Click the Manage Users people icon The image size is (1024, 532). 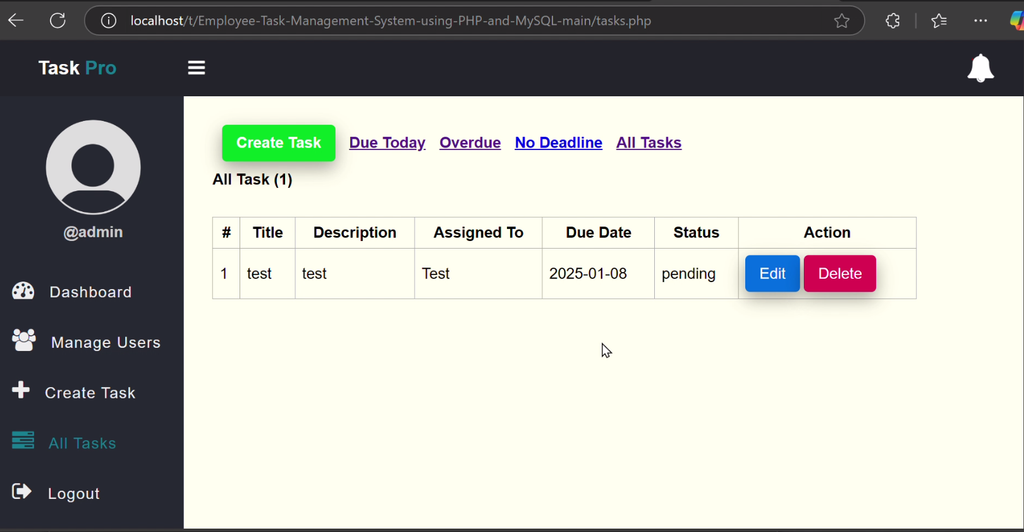24,341
